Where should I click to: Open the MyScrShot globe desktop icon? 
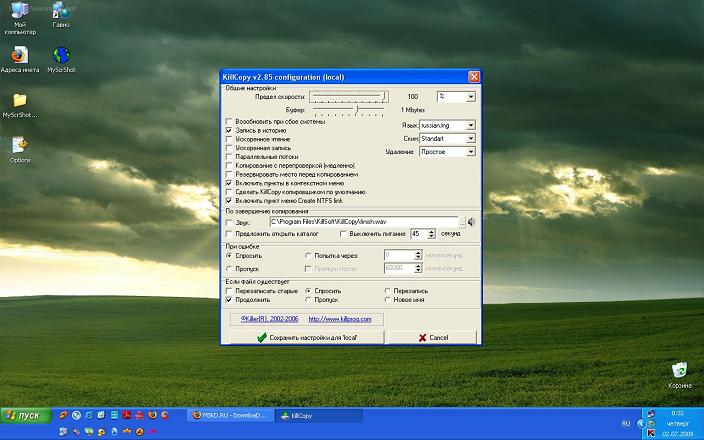click(x=61, y=60)
